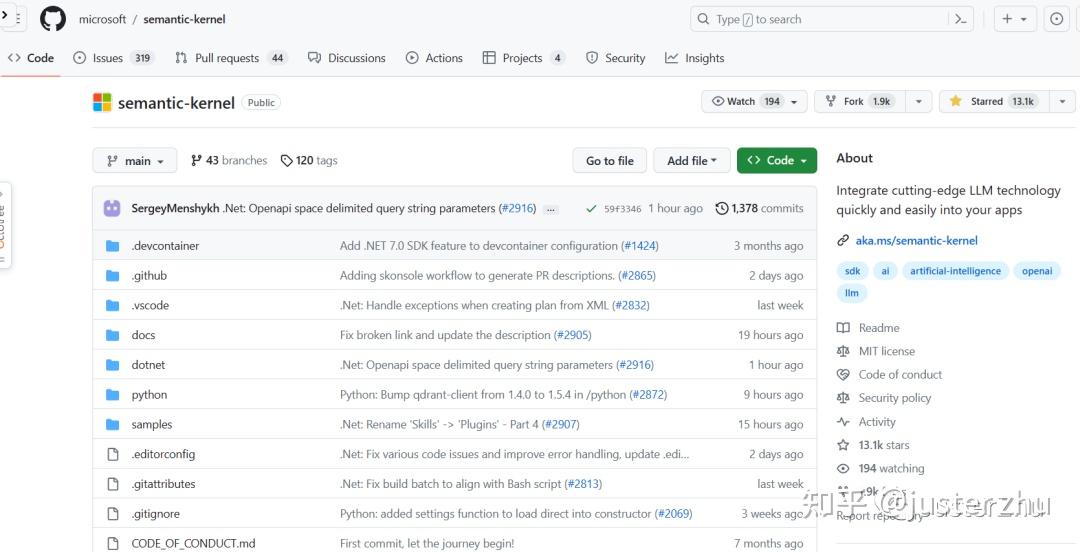This screenshot has height=552, width=1080.
Task: Open the aka.ms/semantic-kernel link
Action: [x=916, y=241]
